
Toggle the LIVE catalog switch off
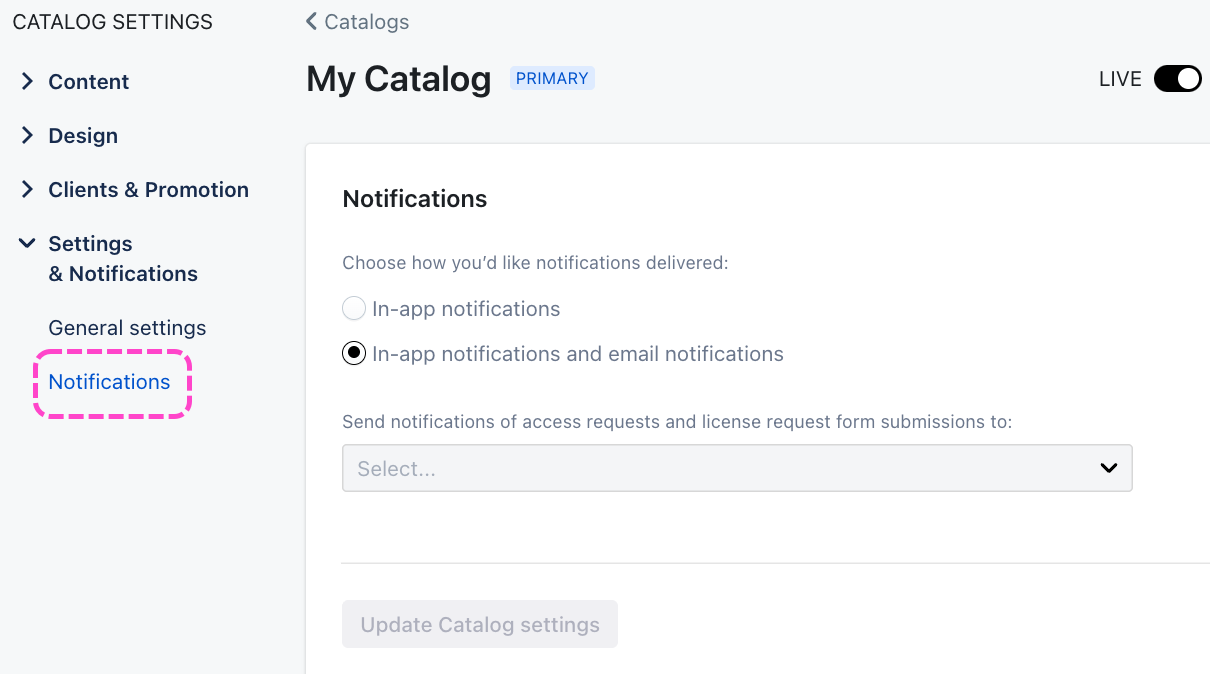1177,79
